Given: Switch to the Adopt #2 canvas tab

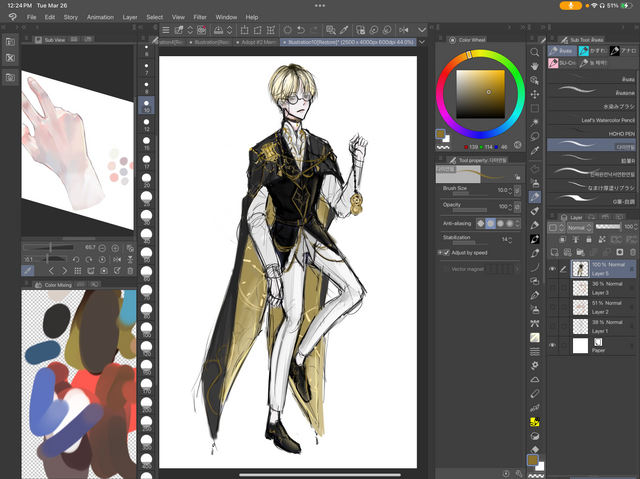Looking at the screenshot, I should point(257,42).
